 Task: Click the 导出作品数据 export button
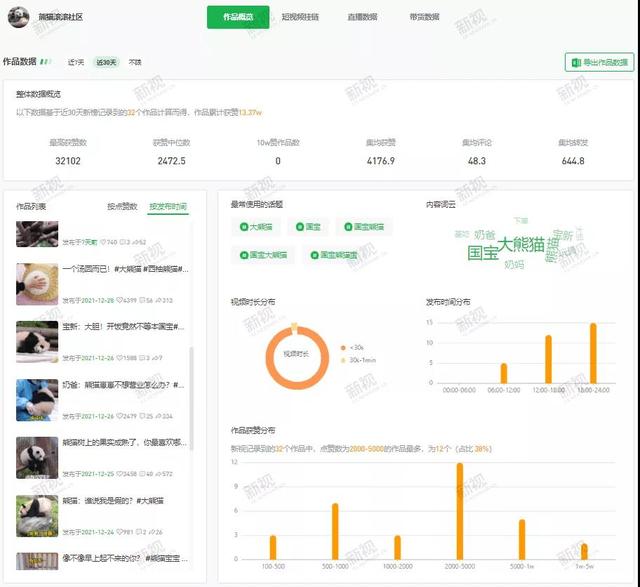[598, 63]
